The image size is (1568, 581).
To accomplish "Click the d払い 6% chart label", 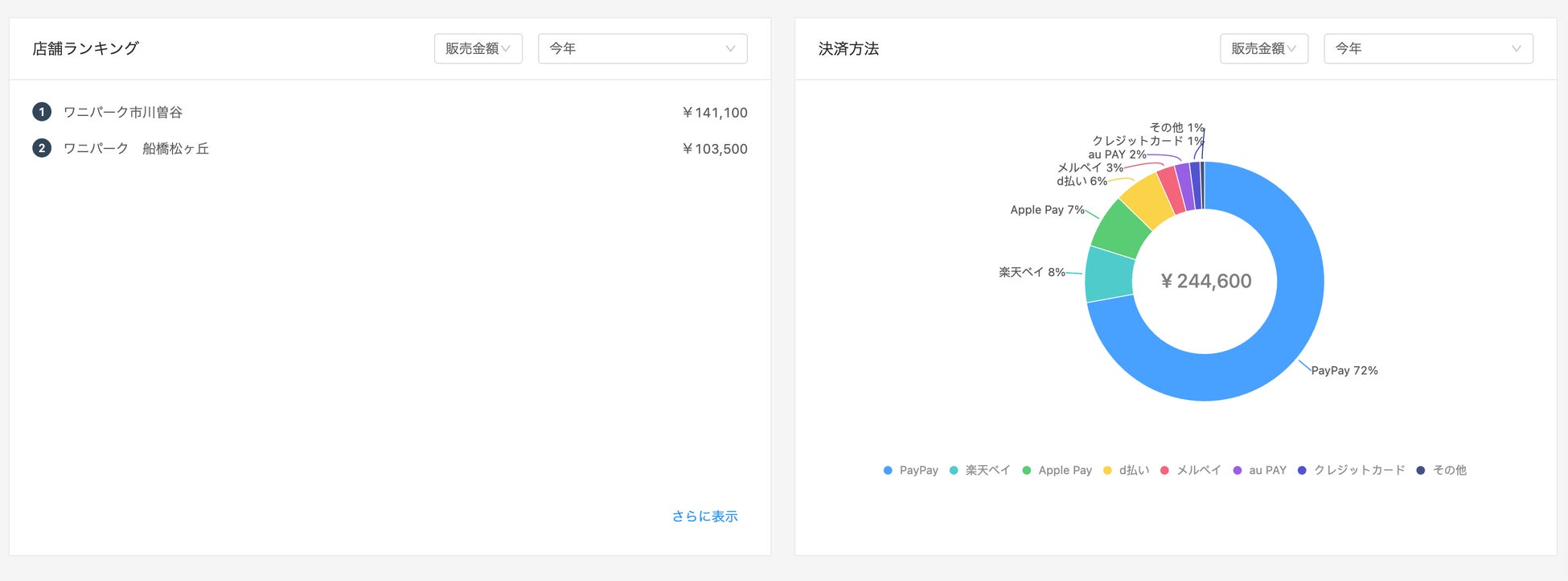I will tap(1082, 181).
